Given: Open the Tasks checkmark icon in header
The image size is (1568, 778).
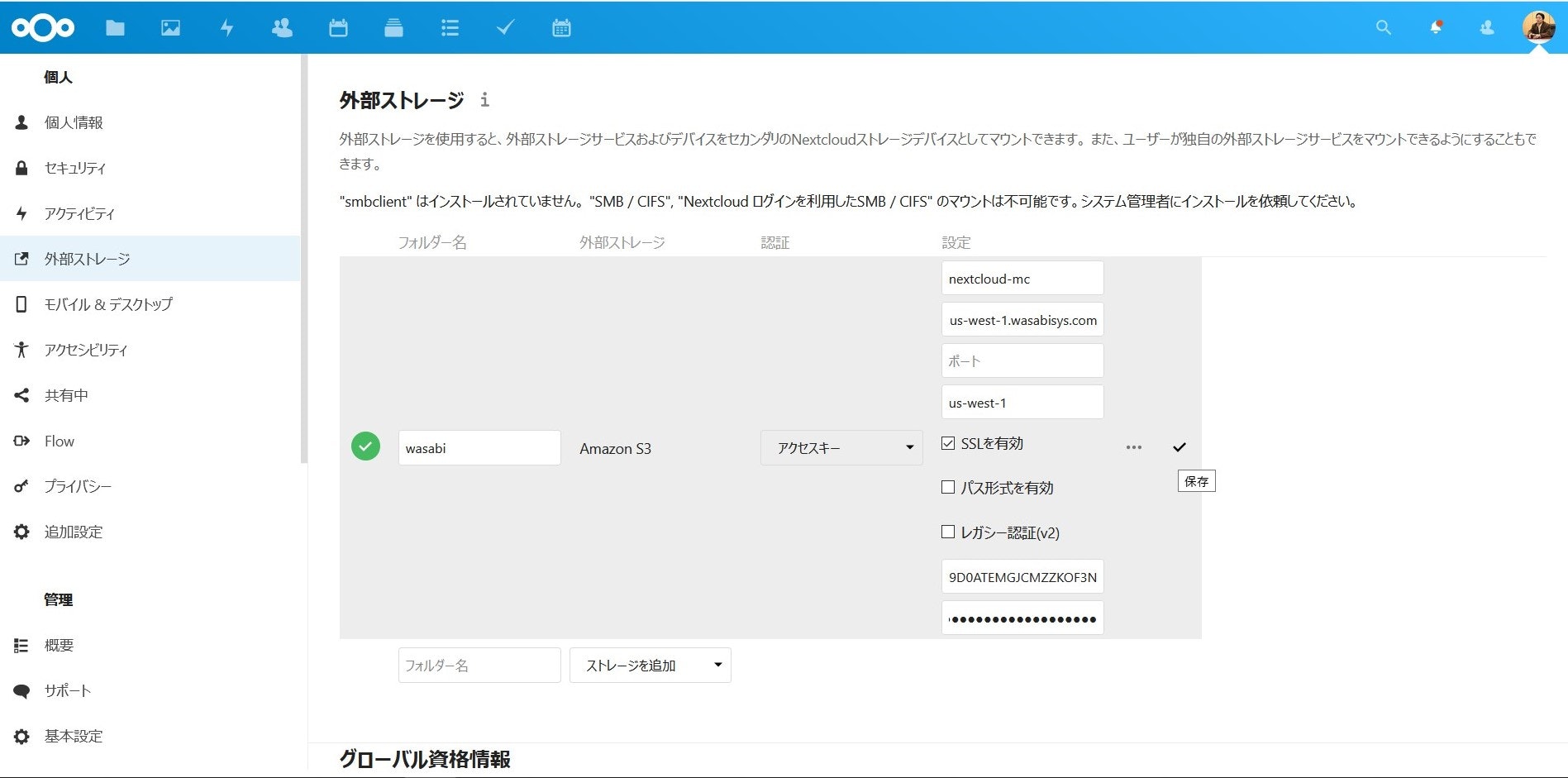Looking at the screenshot, I should tap(505, 28).
